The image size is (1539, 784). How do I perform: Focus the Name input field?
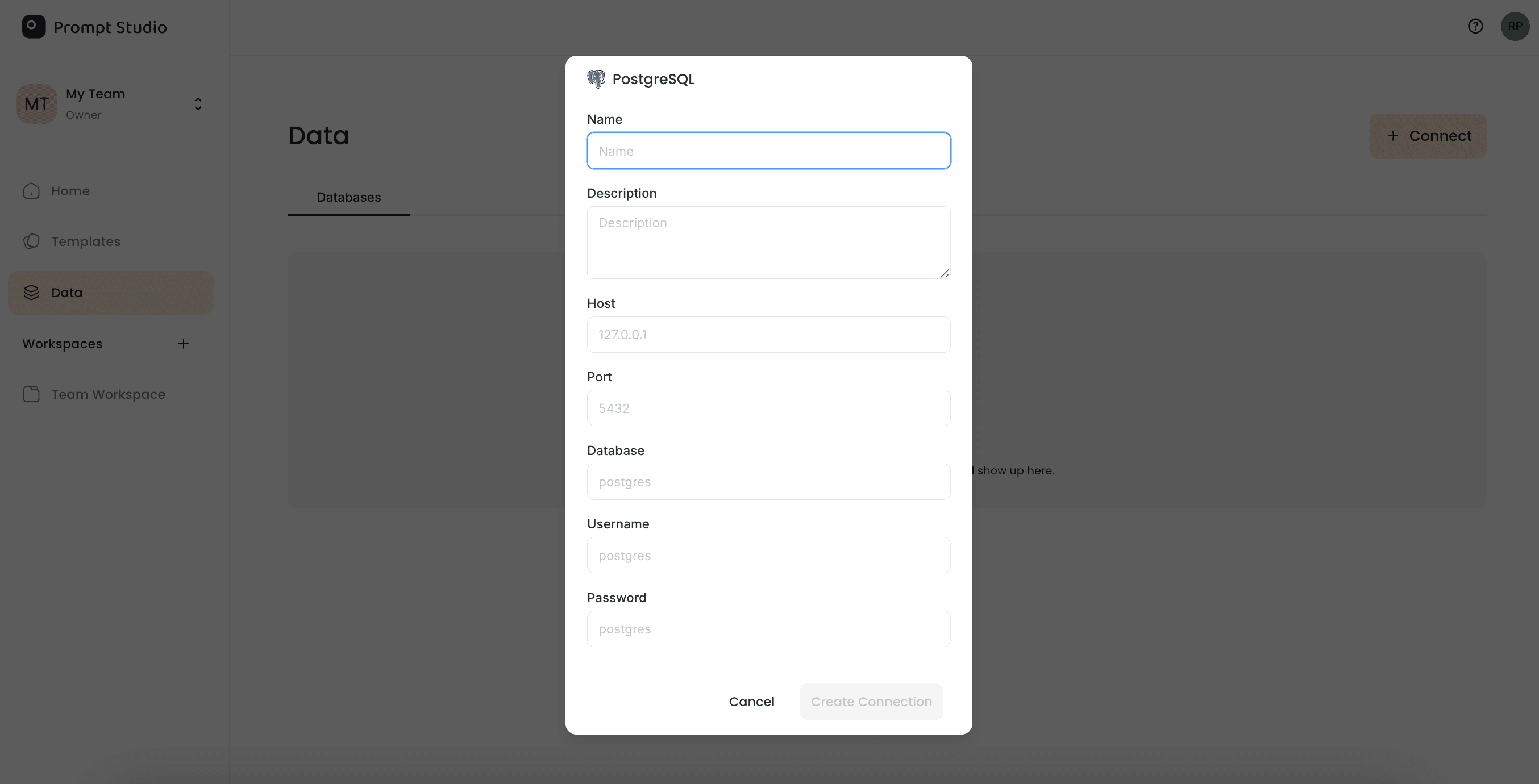click(768, 151)
